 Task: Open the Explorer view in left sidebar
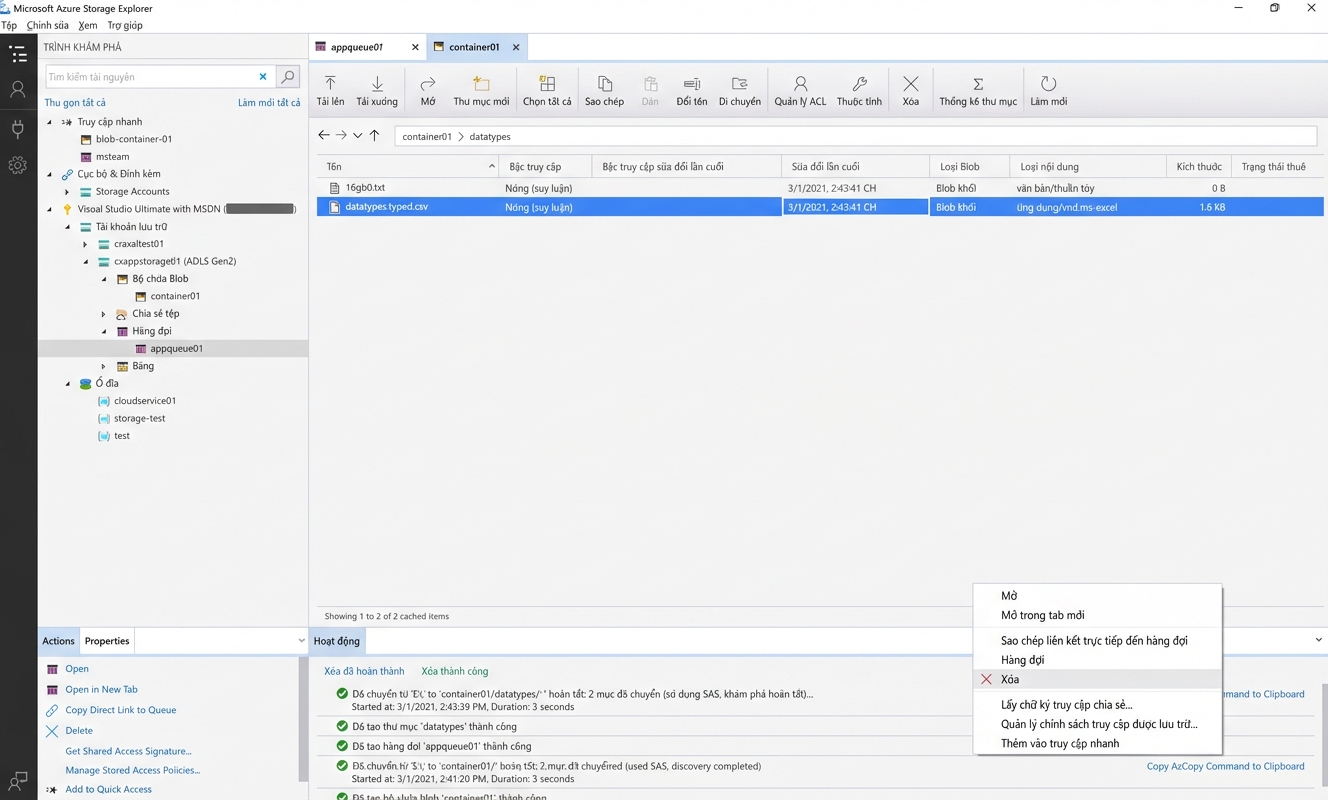coord(18,54)
